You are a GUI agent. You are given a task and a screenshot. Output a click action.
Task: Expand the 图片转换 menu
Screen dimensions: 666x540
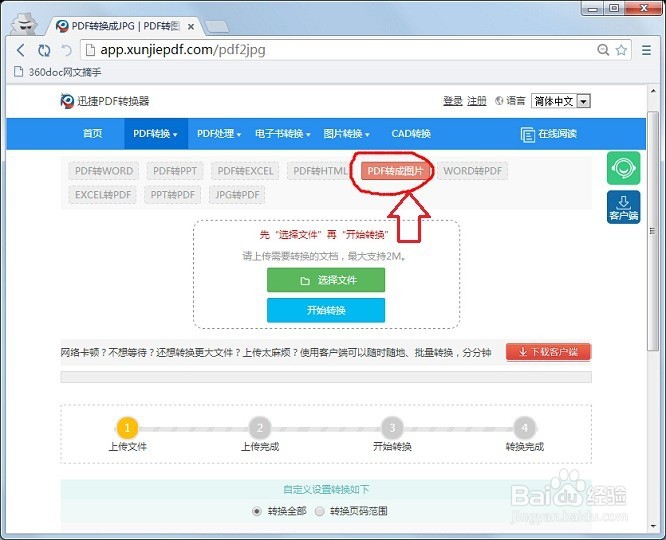(346, 134)
